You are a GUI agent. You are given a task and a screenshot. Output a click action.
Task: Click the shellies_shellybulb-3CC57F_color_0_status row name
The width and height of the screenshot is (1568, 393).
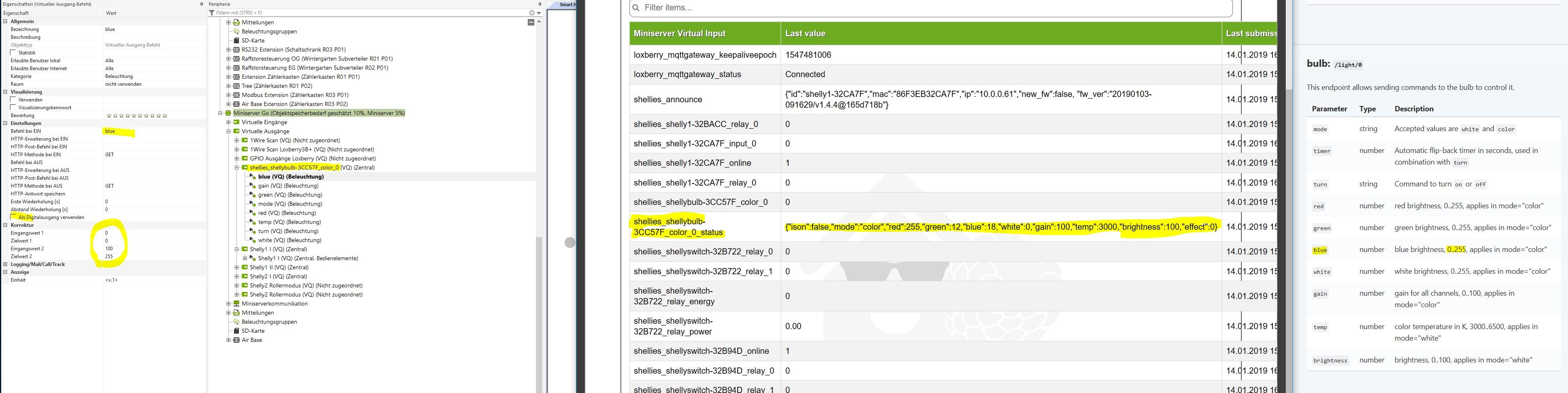click(x=678, y=227)
